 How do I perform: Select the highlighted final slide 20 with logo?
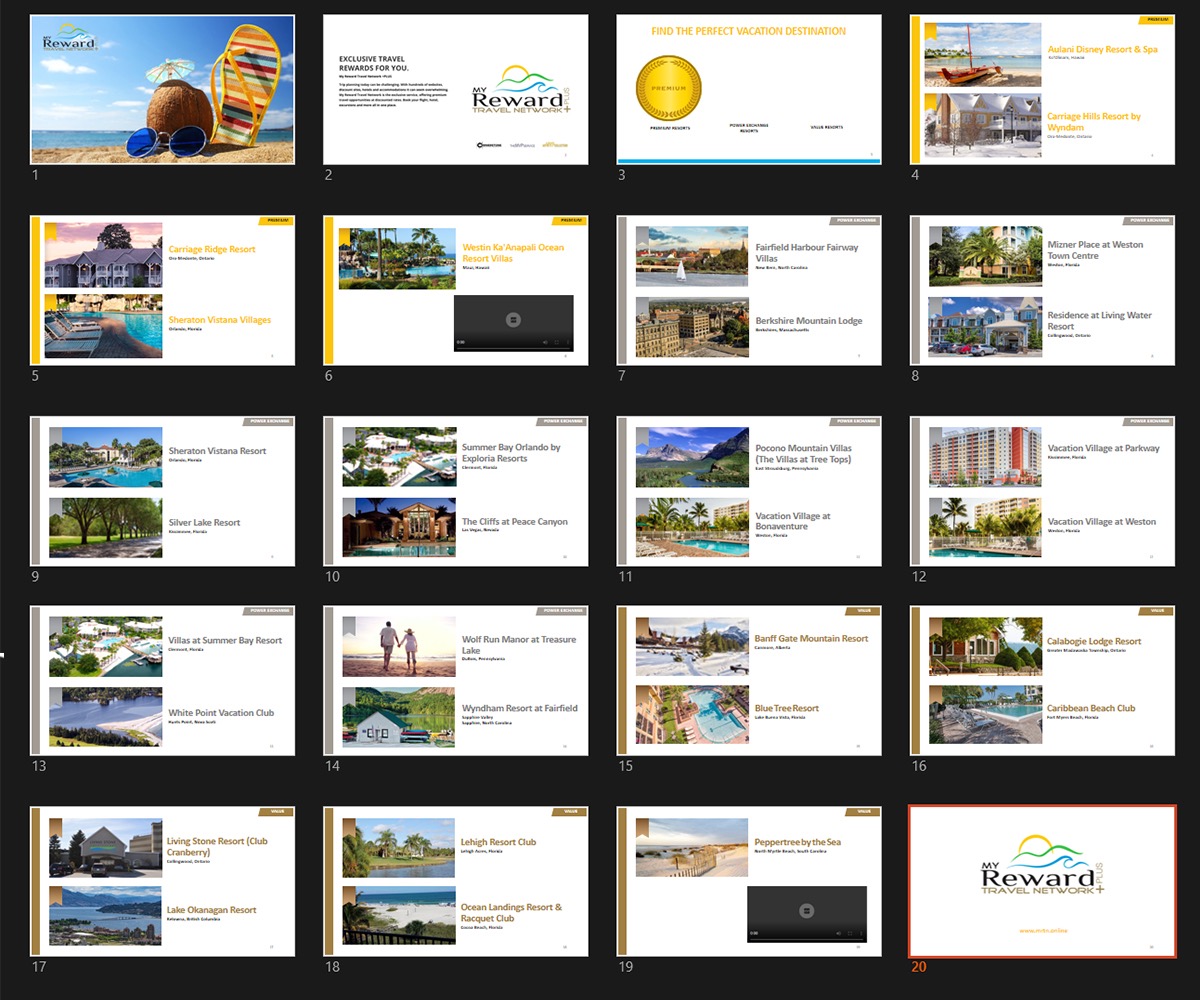pyautogui.click(x=1043, y=881)
